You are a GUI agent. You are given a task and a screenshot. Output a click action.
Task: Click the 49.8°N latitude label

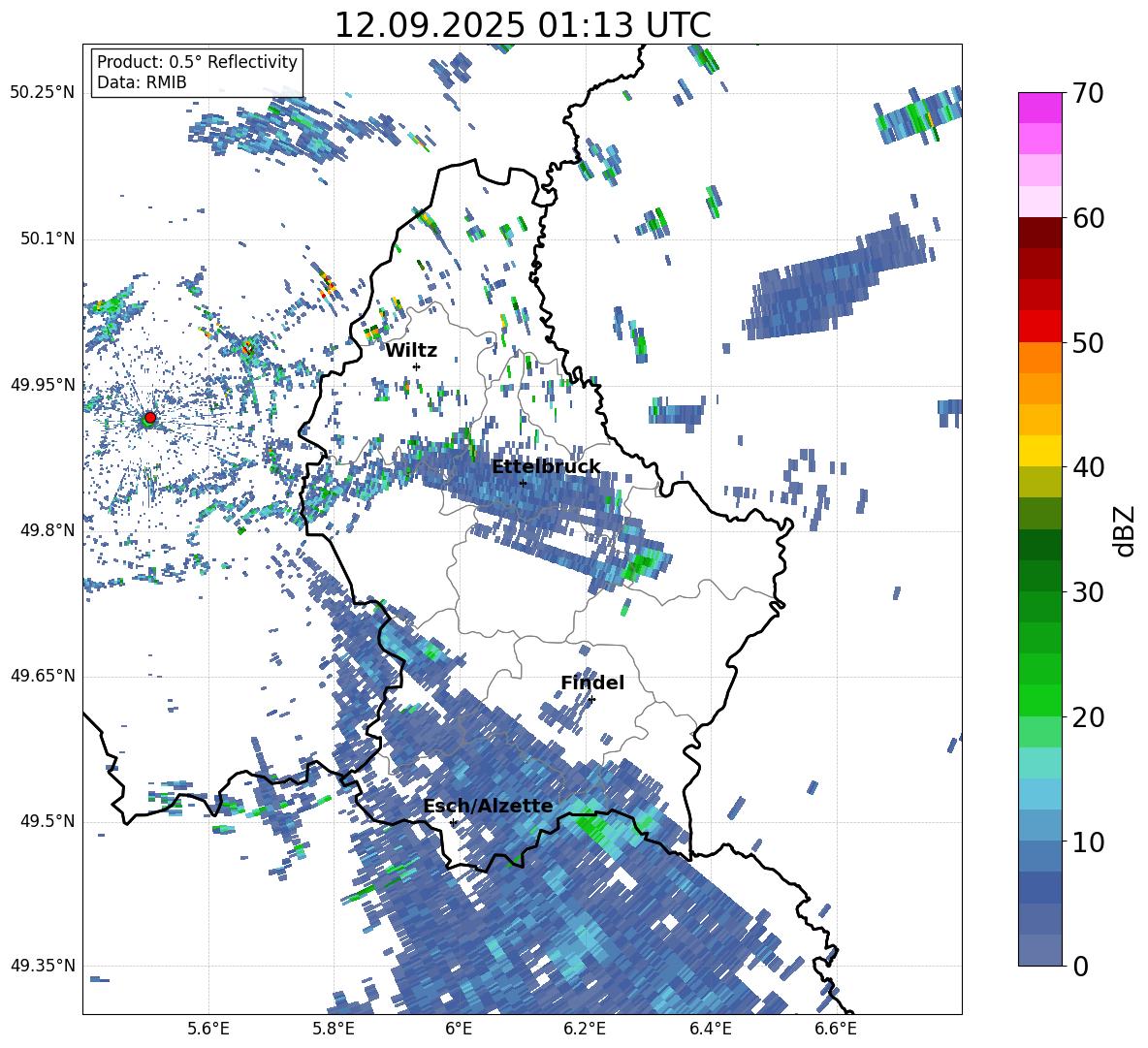click(47, 530)
